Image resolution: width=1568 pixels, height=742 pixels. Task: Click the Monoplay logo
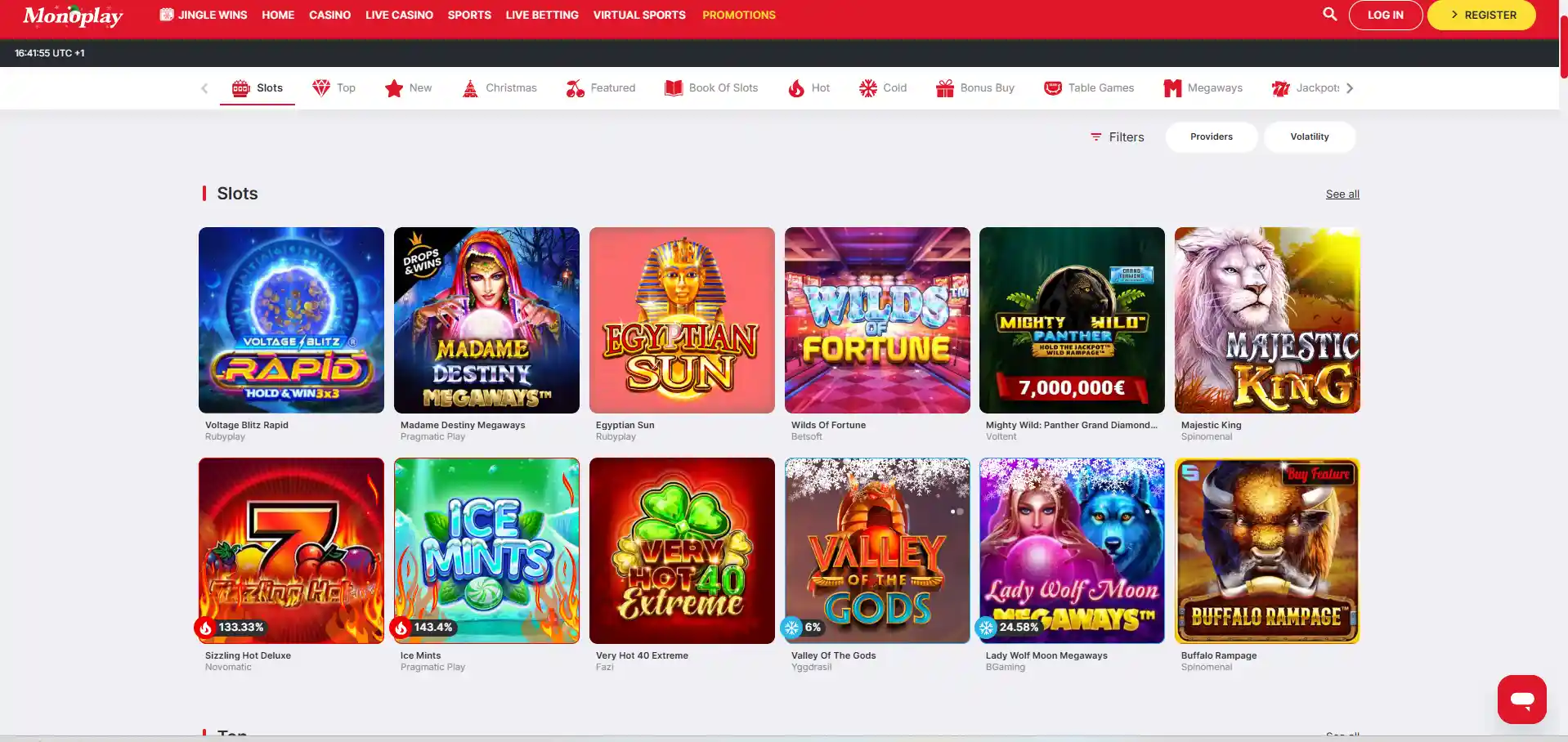(x=73, y=16)
